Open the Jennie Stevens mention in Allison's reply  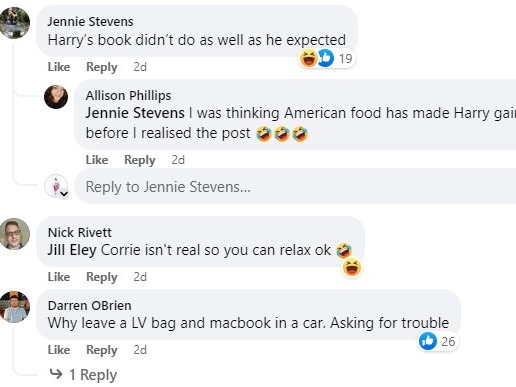(x=135, y=113)
